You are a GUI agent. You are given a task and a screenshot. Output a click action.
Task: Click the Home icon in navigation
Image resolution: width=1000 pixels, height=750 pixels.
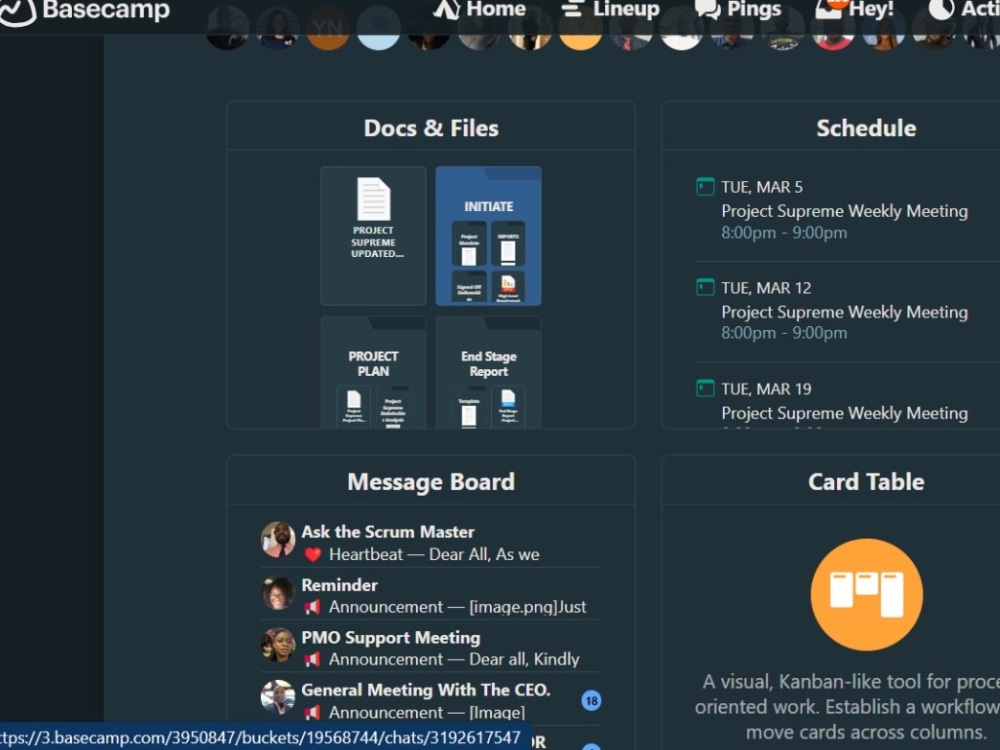click(x=446, y=9)
